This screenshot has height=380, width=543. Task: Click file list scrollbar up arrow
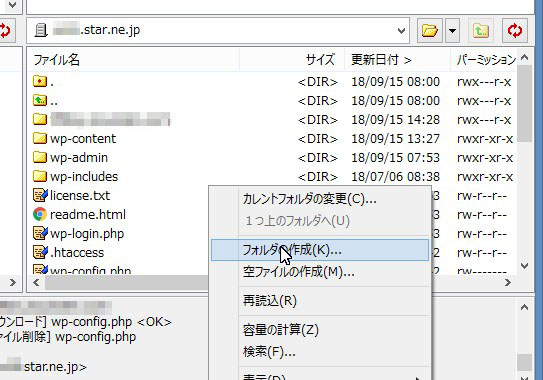click(524, 58)
